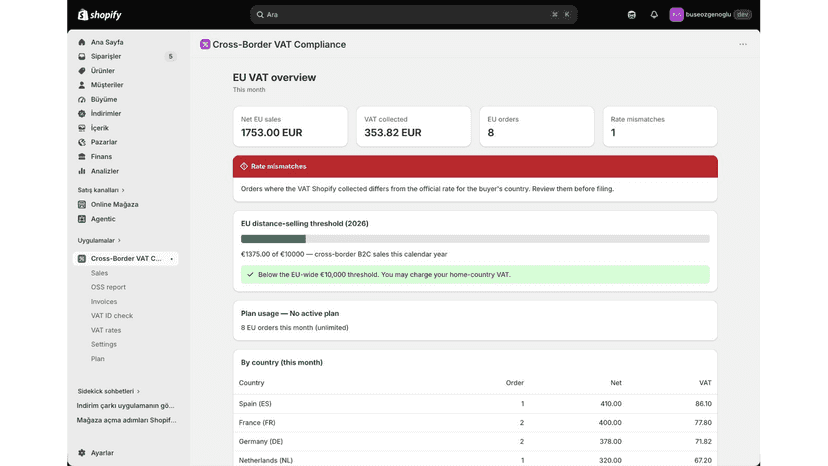Click the 'Germany (DE)' row
The width and height of the screenshot is (828, 466).
[x=475, y=442]
